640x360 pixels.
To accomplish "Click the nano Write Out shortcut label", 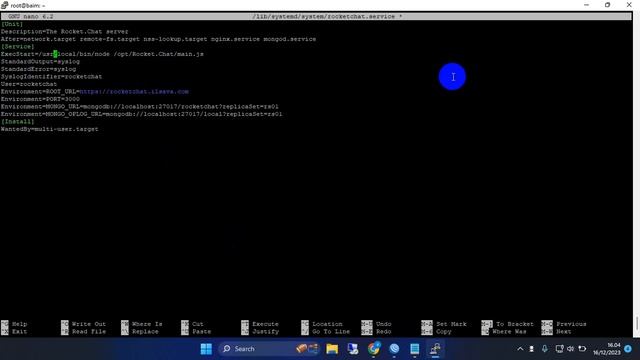I will 89,324.
